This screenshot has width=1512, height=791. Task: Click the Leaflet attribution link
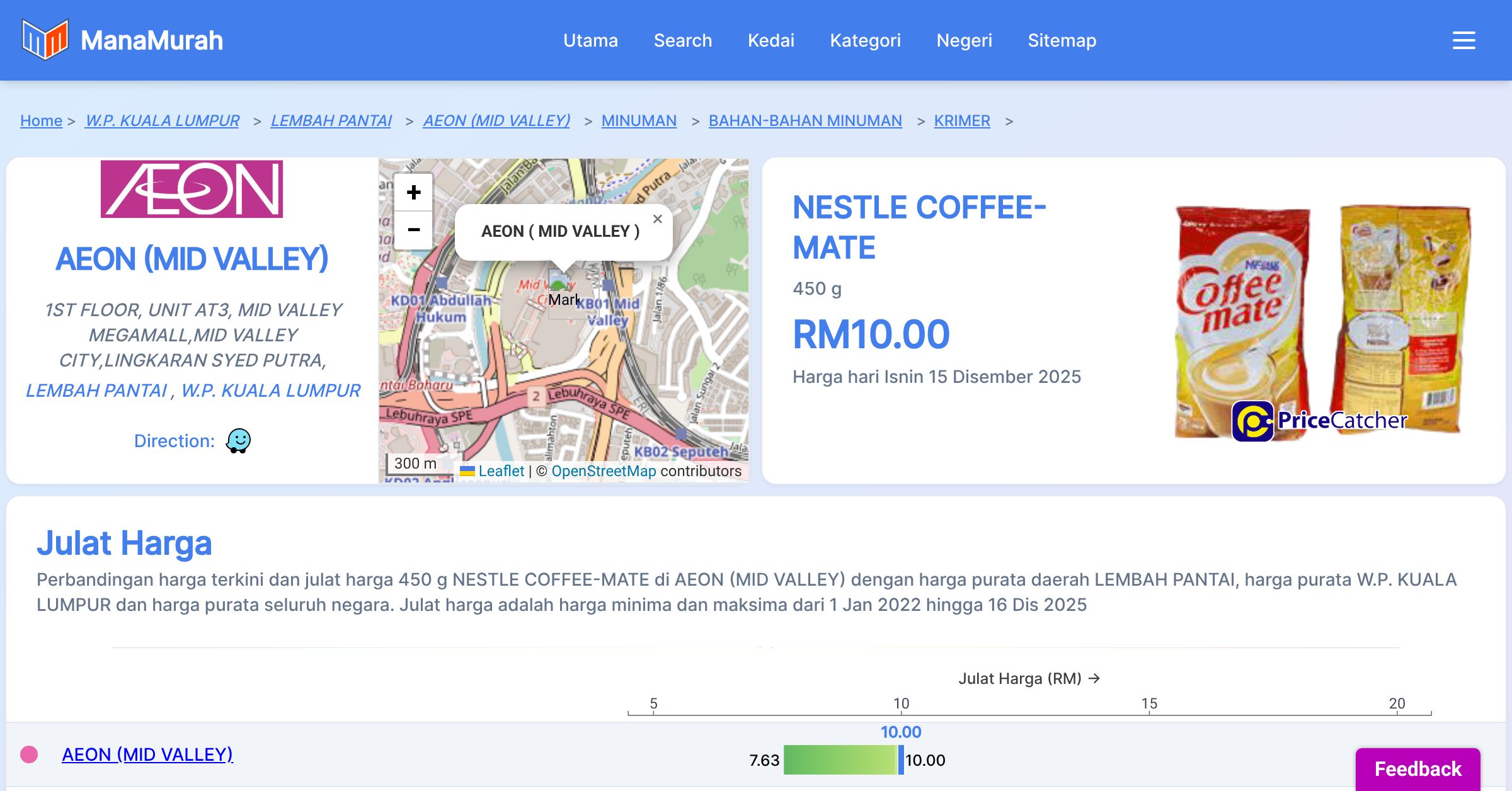click(501, 471)
